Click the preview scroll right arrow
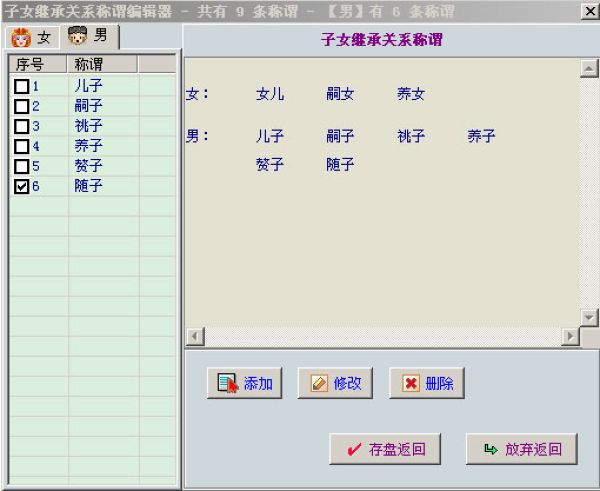 pyautogui.click(x=571, y=337)
